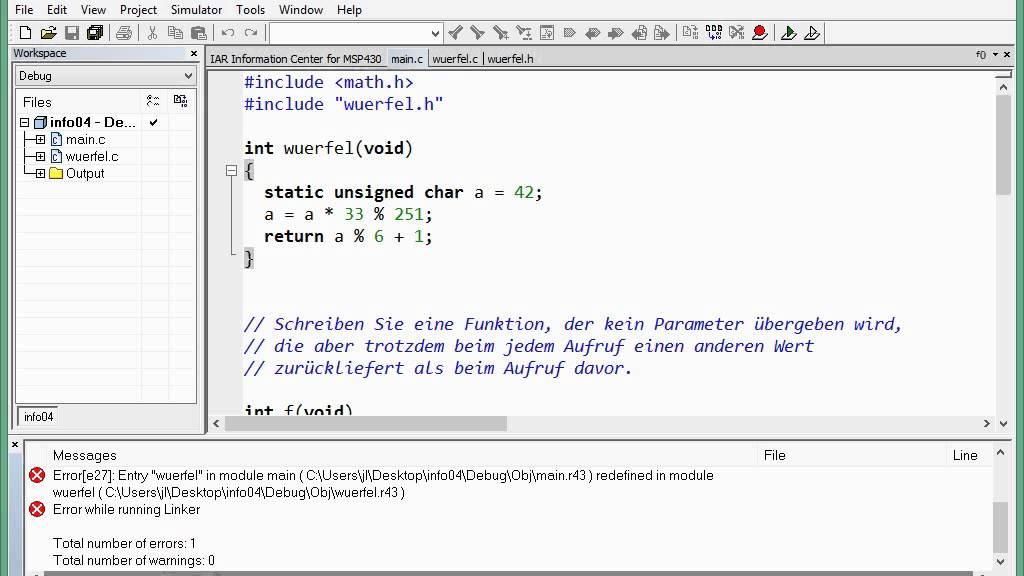
Task: Expand the wuerfel.c tree node
Action: (x=40, y=156)
